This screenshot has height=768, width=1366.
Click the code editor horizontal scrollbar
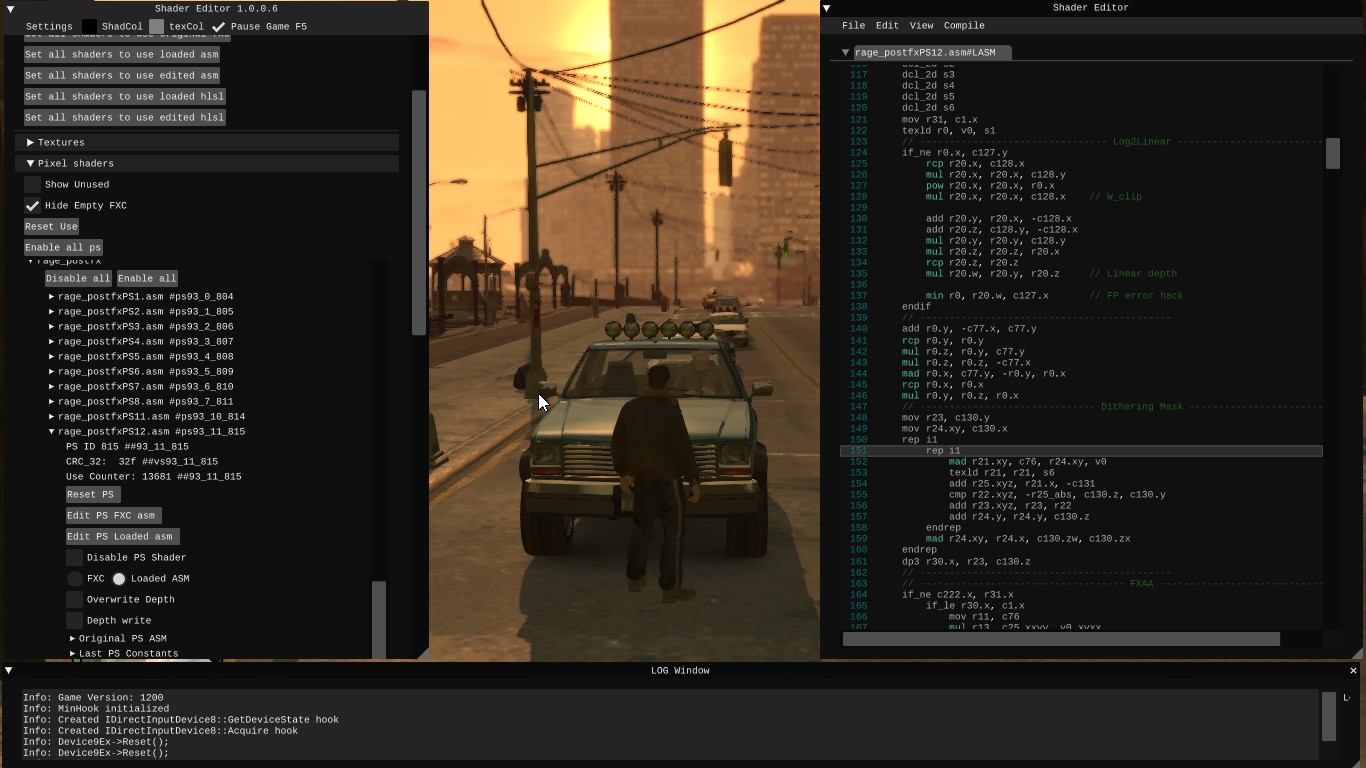1061,639
